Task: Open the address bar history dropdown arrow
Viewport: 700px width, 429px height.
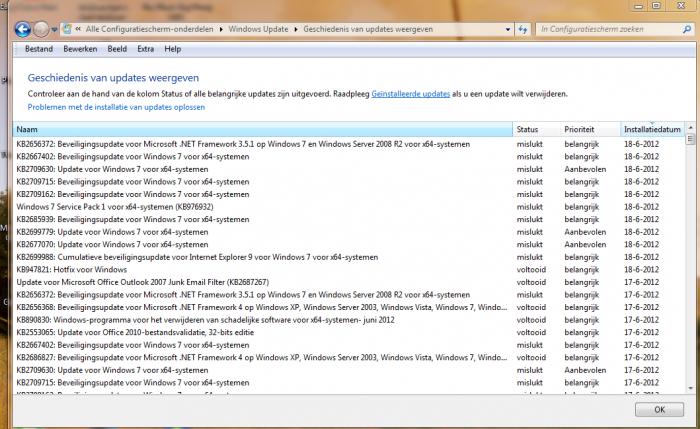Action: (508, 29)
